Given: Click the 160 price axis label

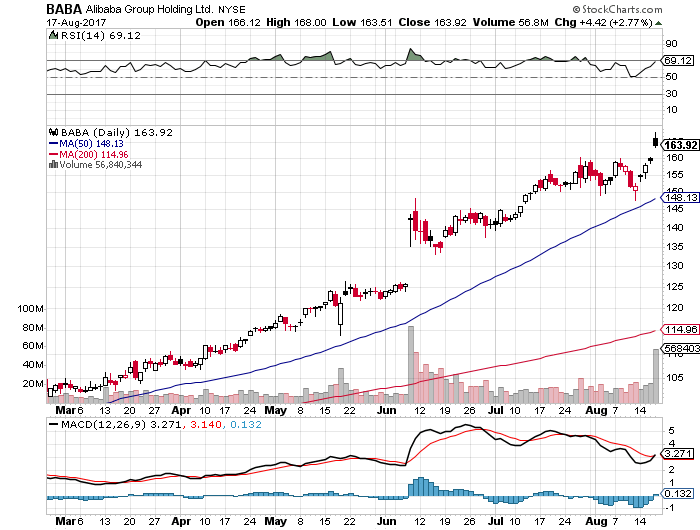Looking at the screenshot, I should pos(674,158).
